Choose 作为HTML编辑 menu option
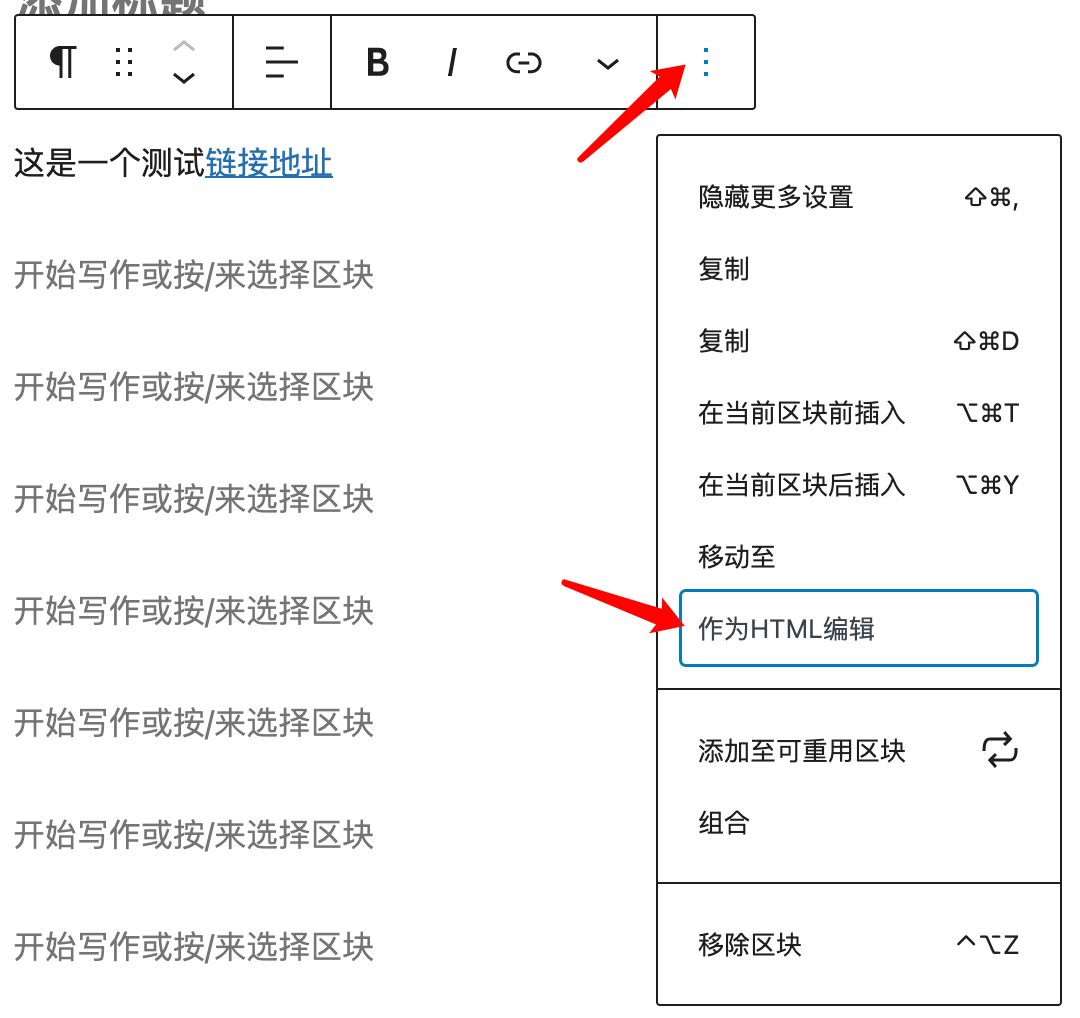 (x=858, y=628)
